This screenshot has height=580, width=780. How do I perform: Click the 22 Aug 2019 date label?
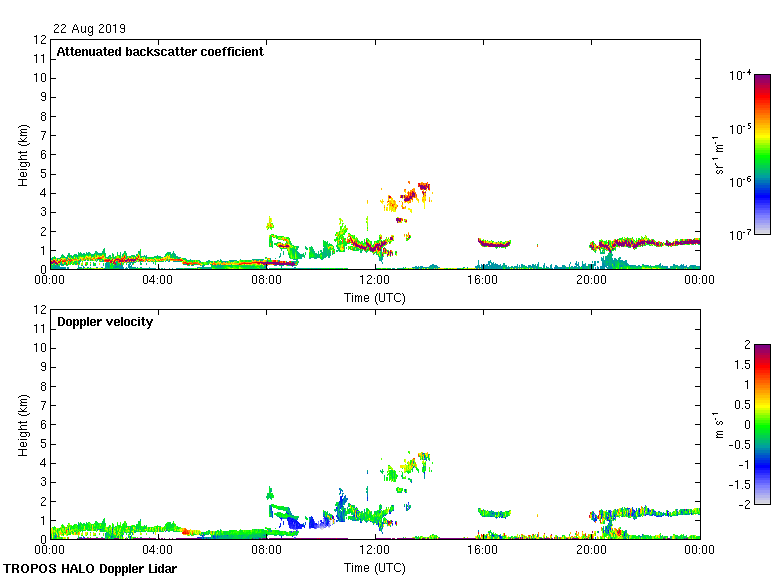[90, 29]
